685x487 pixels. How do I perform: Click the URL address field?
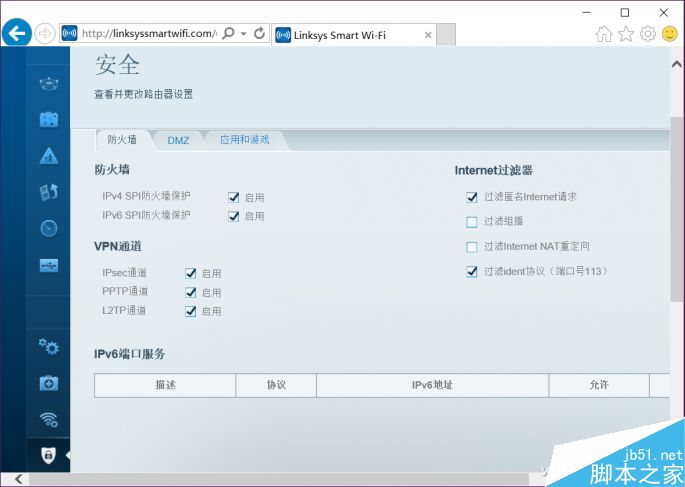pos(149,34)
